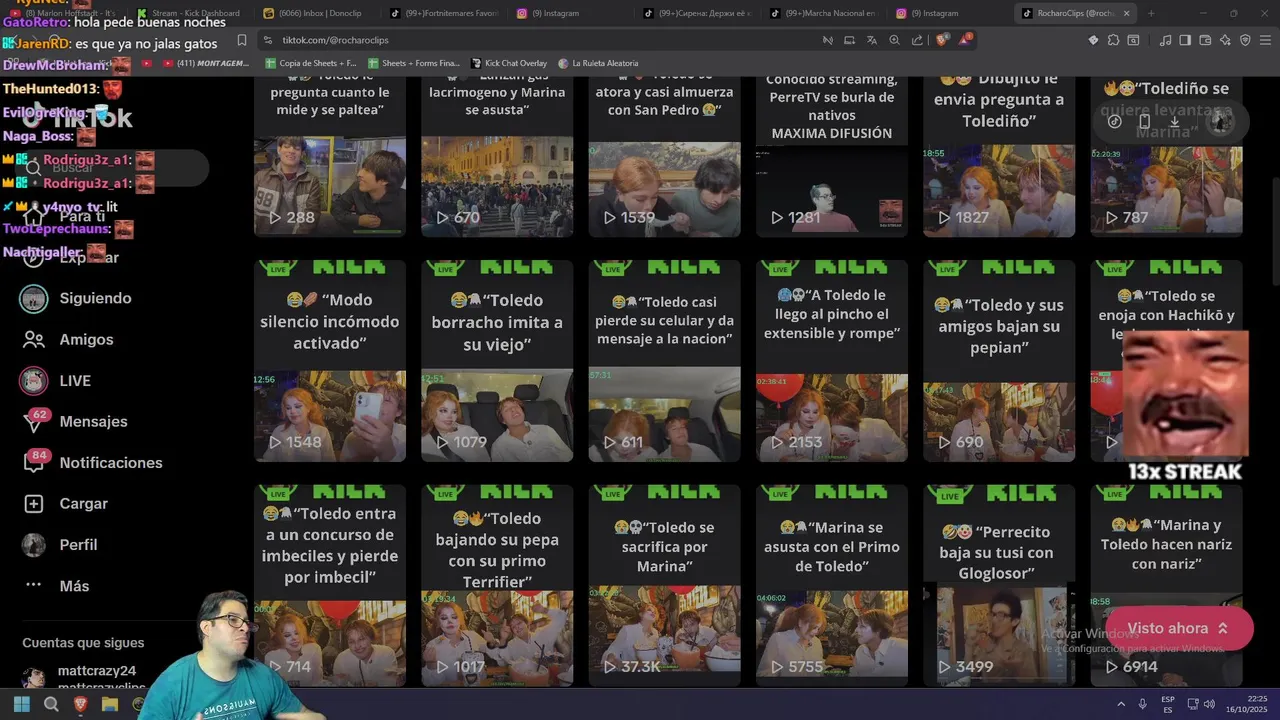
Task: Open Mensajes with 62 unread badge
Action: tap(75, 421)
